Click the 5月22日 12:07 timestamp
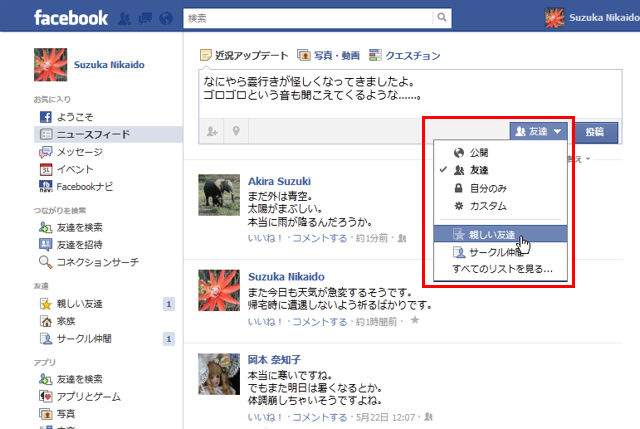 (385, 417)
